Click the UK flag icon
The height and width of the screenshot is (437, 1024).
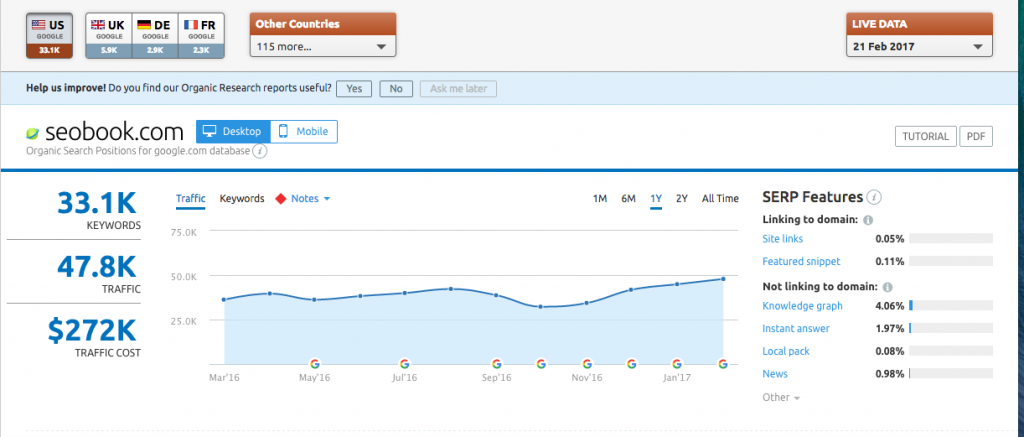click(98, 25)
